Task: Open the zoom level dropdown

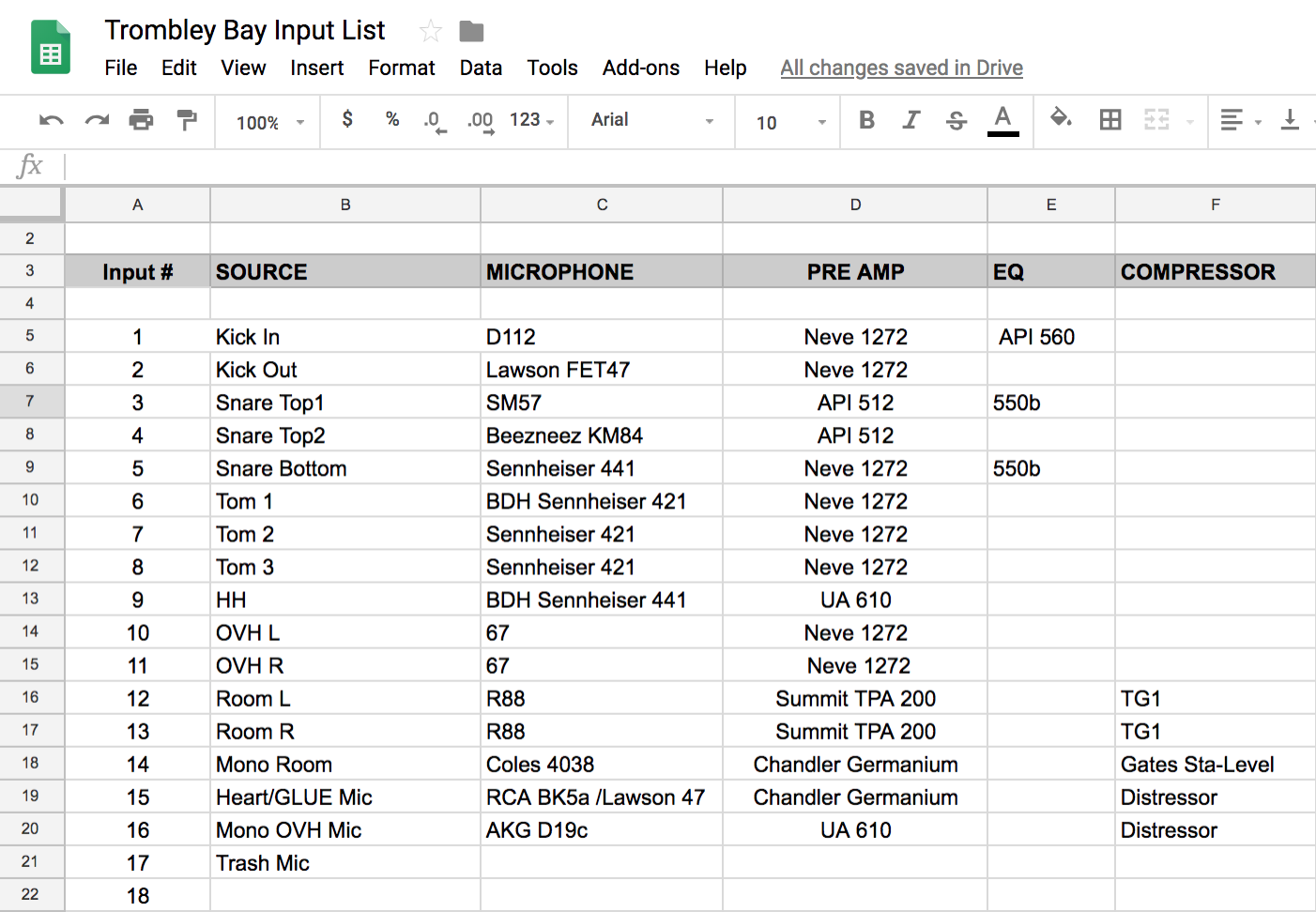Action: [x=268, y=121]
